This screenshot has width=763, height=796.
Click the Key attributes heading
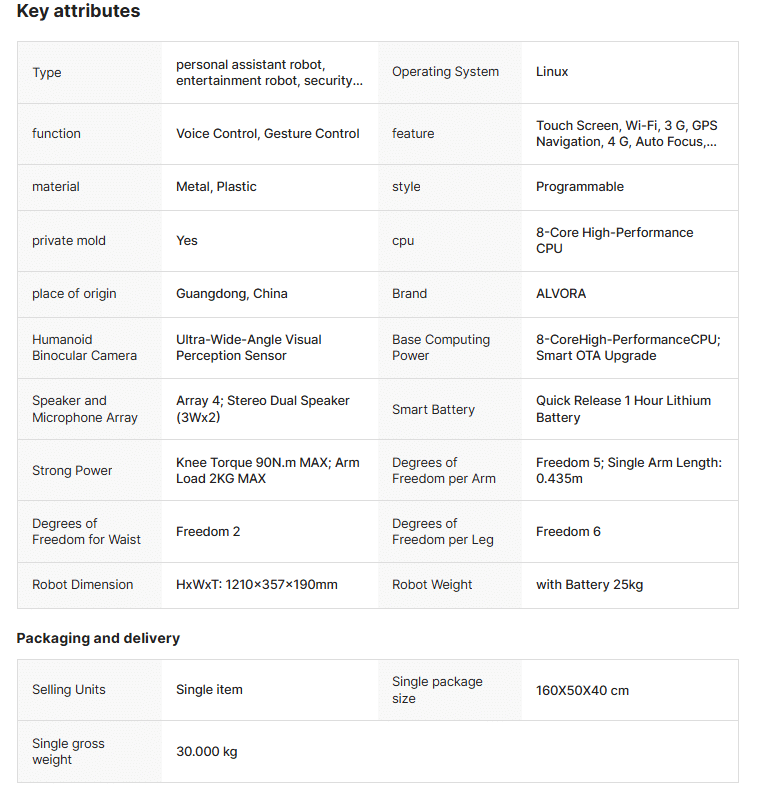point(78,12)
